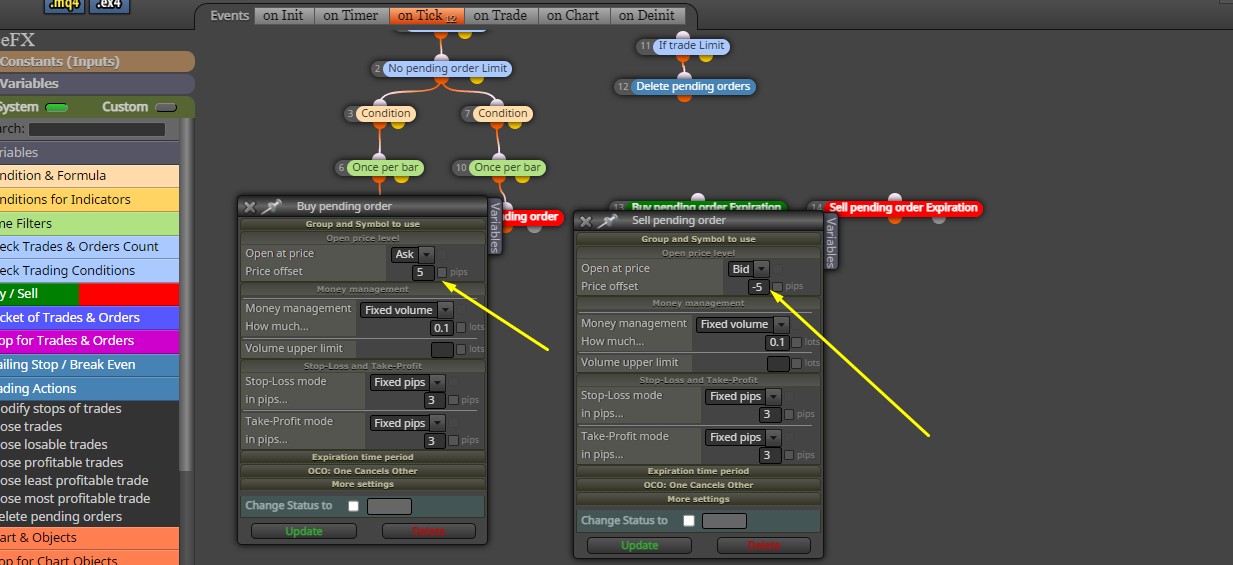Screen dimensions: 1233x565
Task: Switch to the 'on Trade' event tab
Action: pos(501,16)
